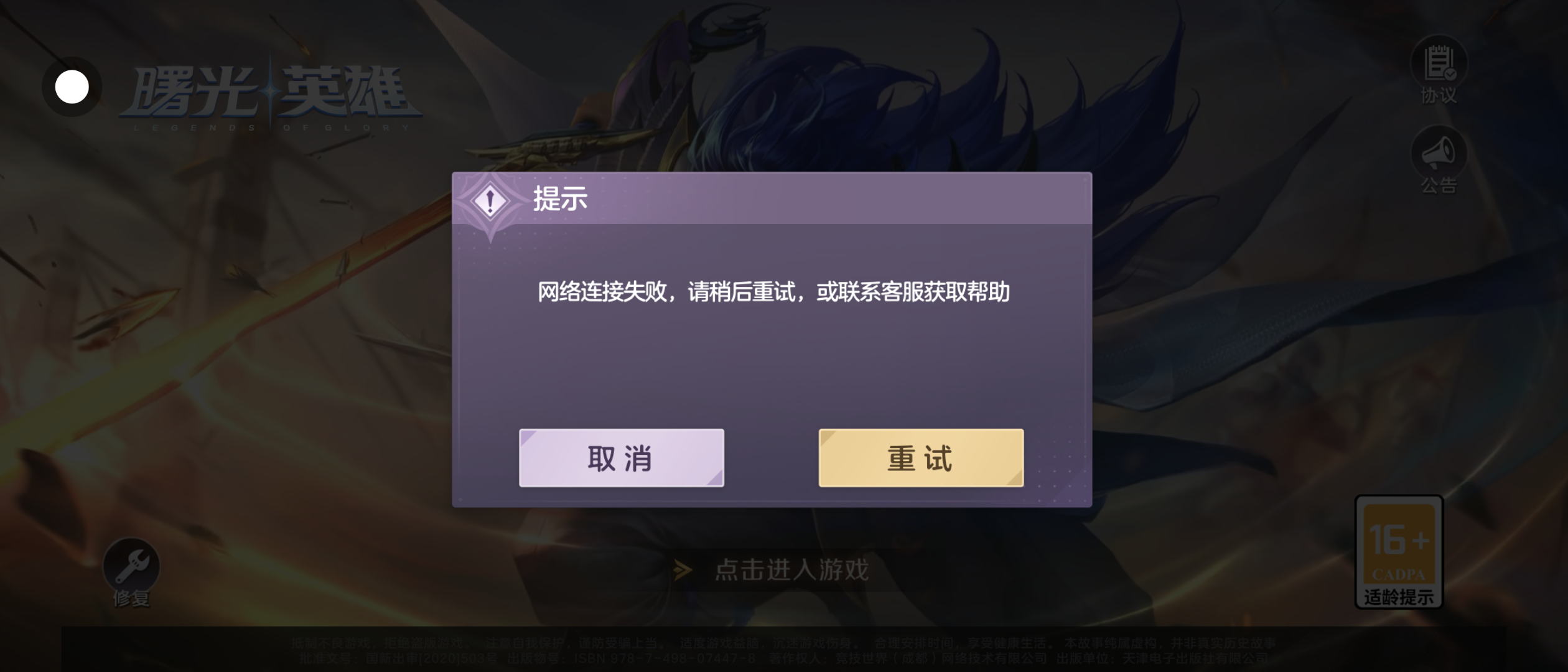Screen dimensions: 1568x672
Task: Click the 取消 cancel button
Action: tap(621, 458)
